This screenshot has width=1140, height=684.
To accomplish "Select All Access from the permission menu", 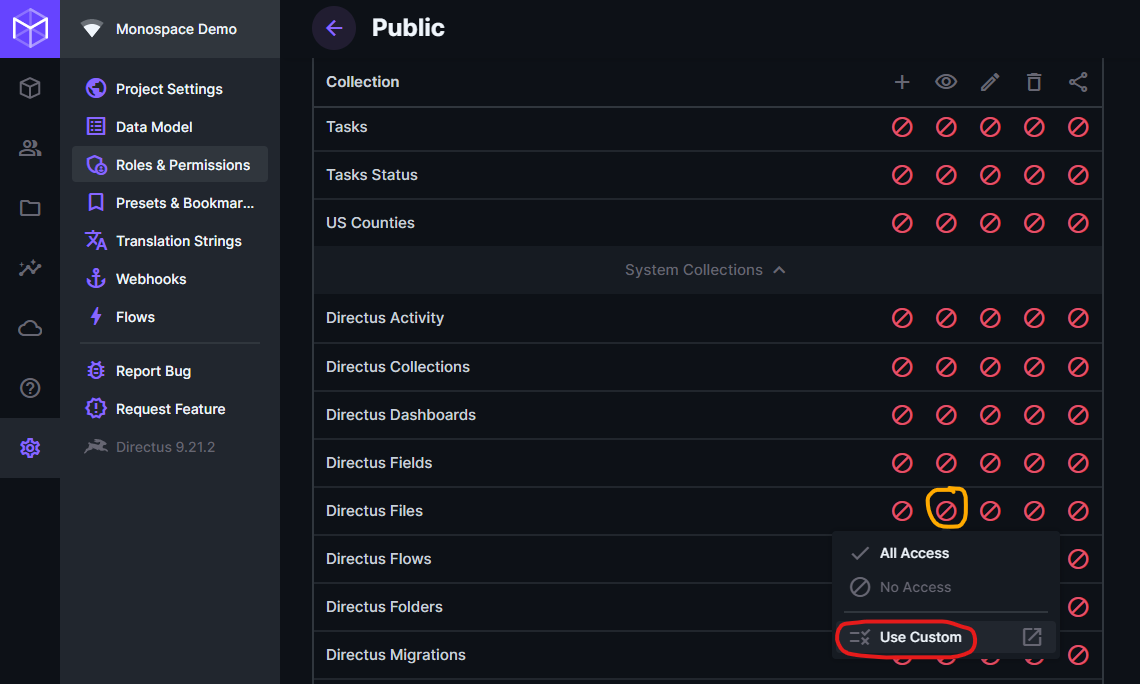I will click(x=912, y=552).
